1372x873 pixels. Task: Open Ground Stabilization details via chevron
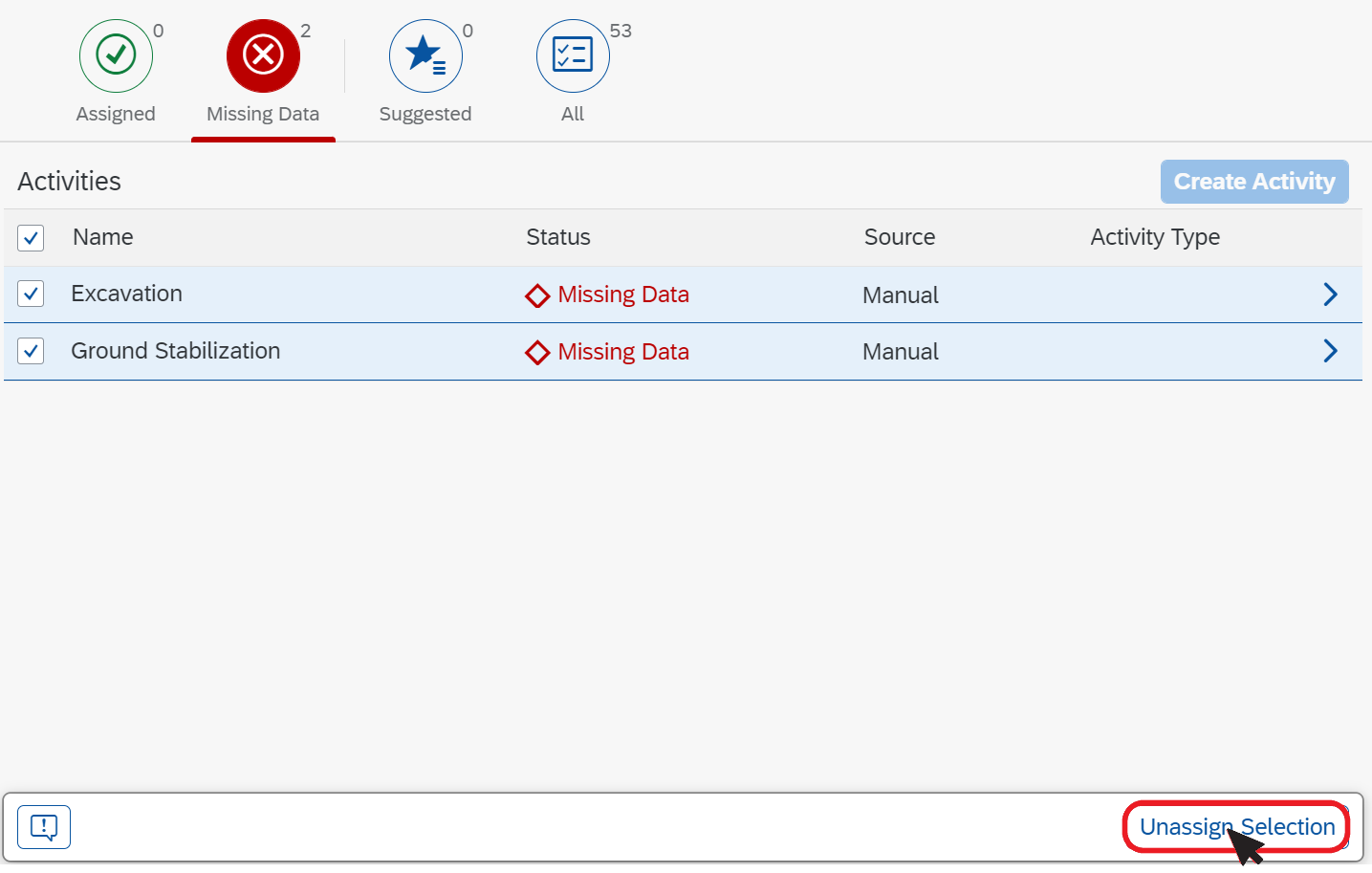(x=1330, y=351)
